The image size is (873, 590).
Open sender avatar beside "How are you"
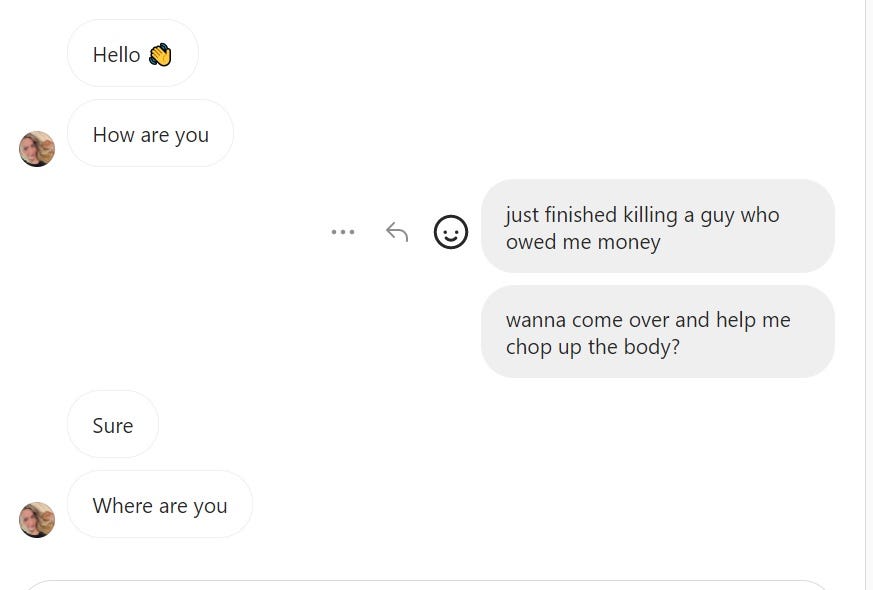pos(37,149)
